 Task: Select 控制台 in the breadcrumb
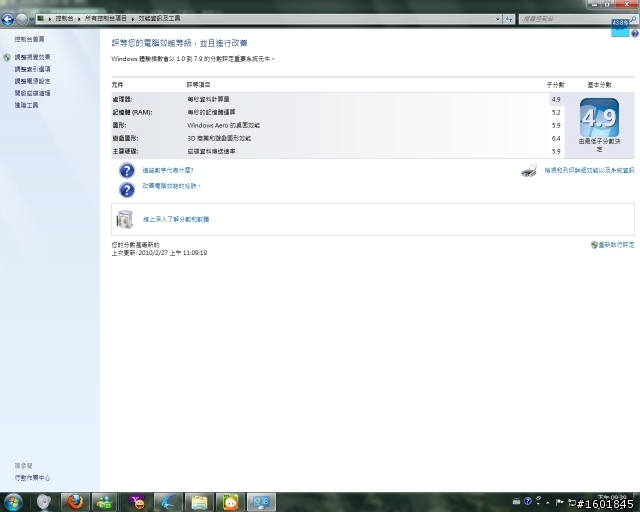pyautogui.click(x=64, y=18)
